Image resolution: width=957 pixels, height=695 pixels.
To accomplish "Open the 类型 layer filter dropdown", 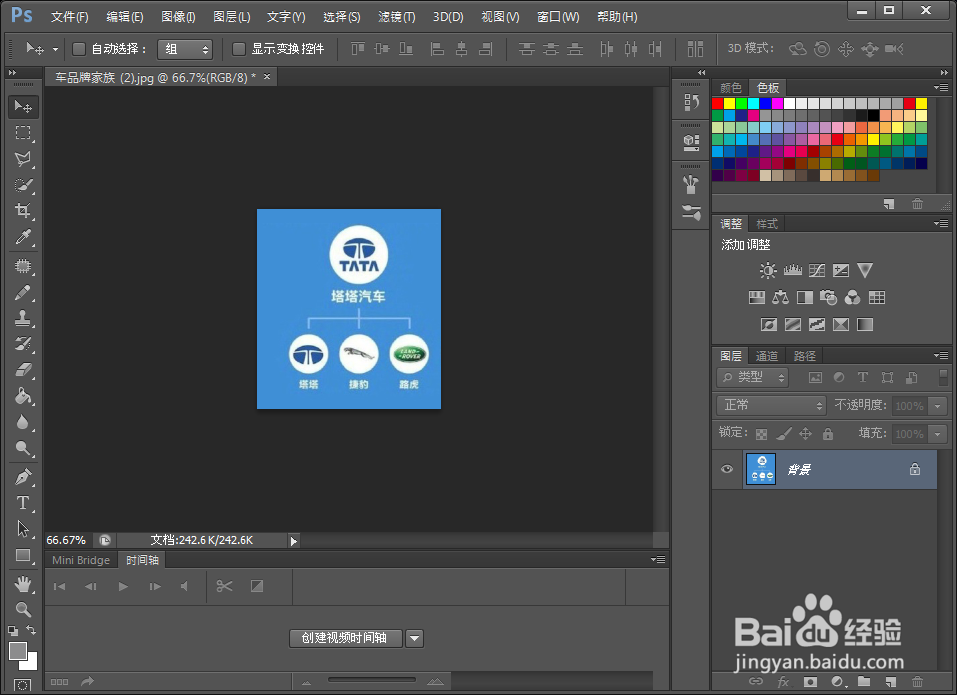I will pyautogui.click(x=753, y=378).
